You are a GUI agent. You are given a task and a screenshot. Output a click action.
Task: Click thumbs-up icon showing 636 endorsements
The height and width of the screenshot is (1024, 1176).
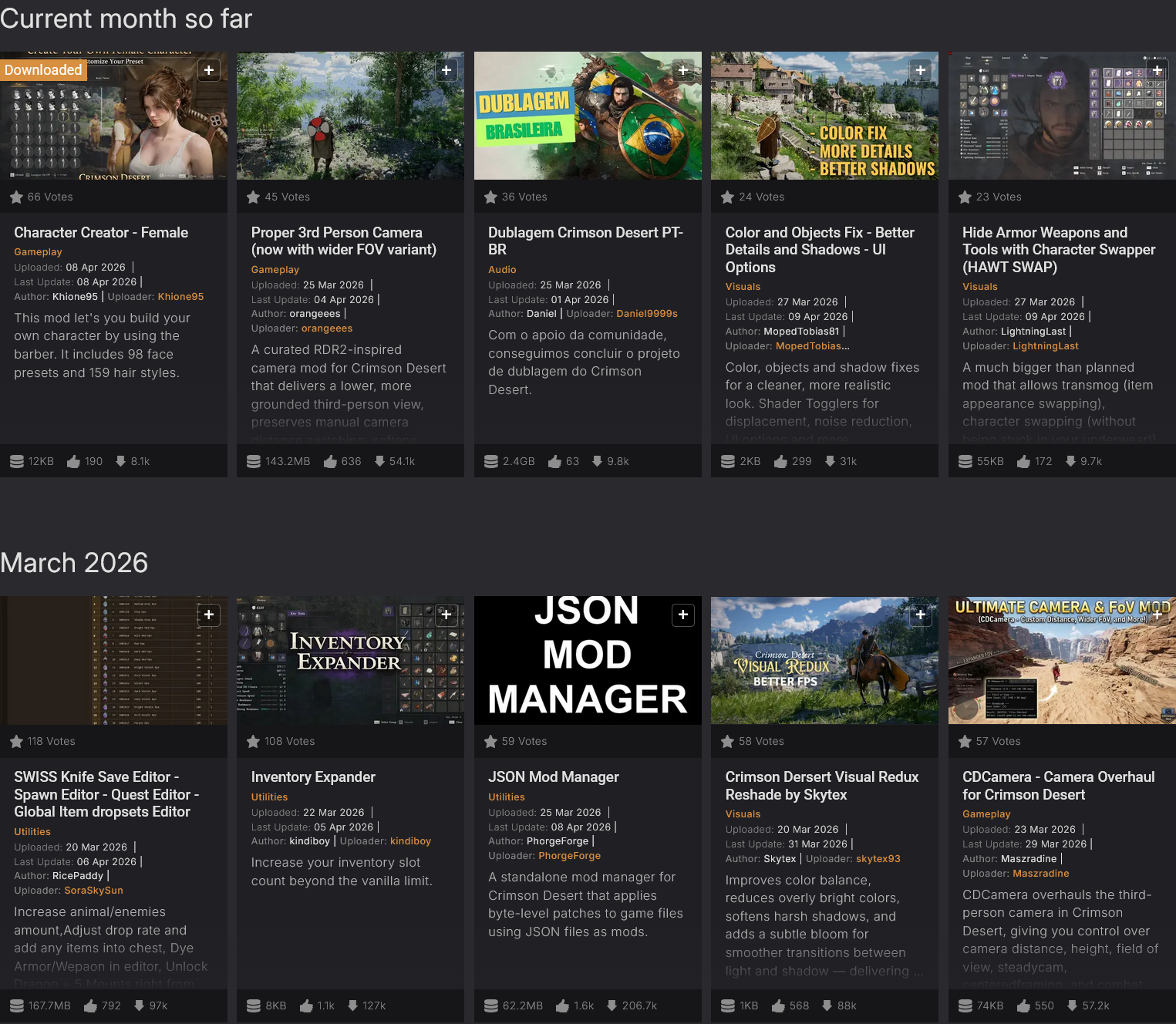tap(330, 461)
